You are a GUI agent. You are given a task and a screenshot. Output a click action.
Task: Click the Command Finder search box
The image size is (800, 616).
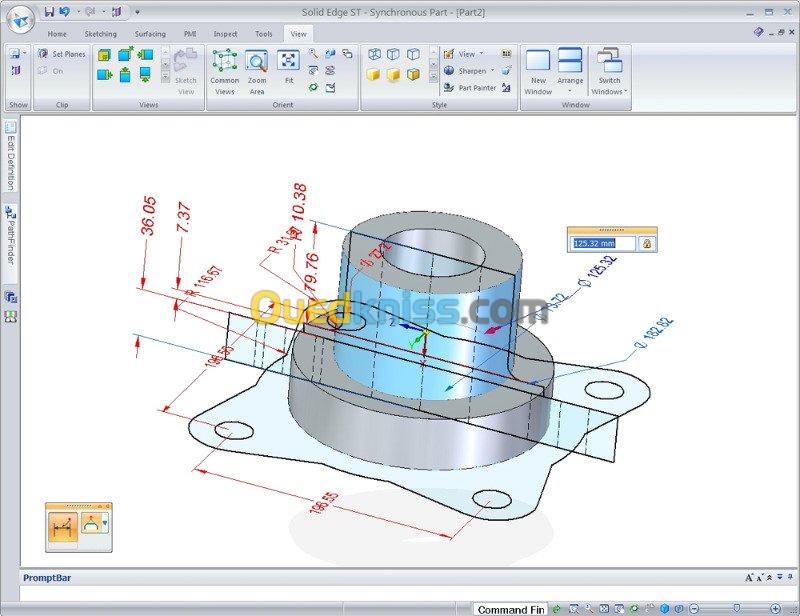(510, 609)
